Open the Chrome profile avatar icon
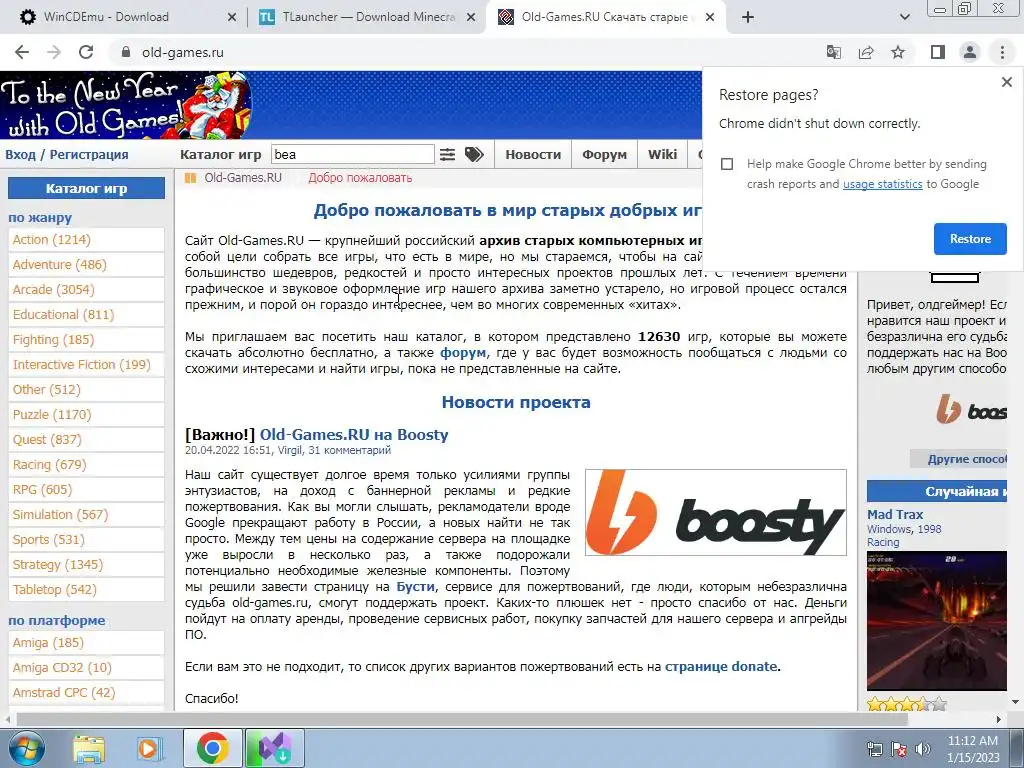Image resolution: width=1024 pixels, height=768 pixels. point(970,52)
